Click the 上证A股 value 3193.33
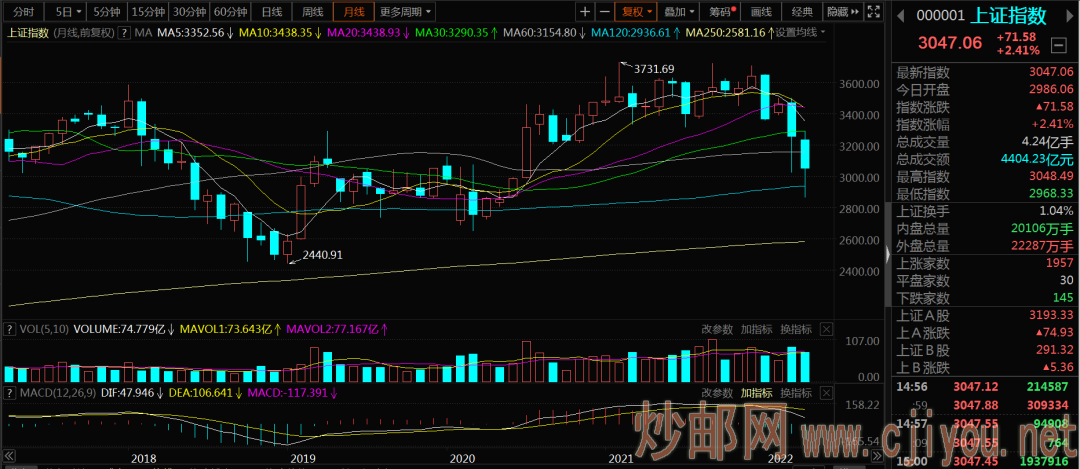 [x=1050, y=315]
